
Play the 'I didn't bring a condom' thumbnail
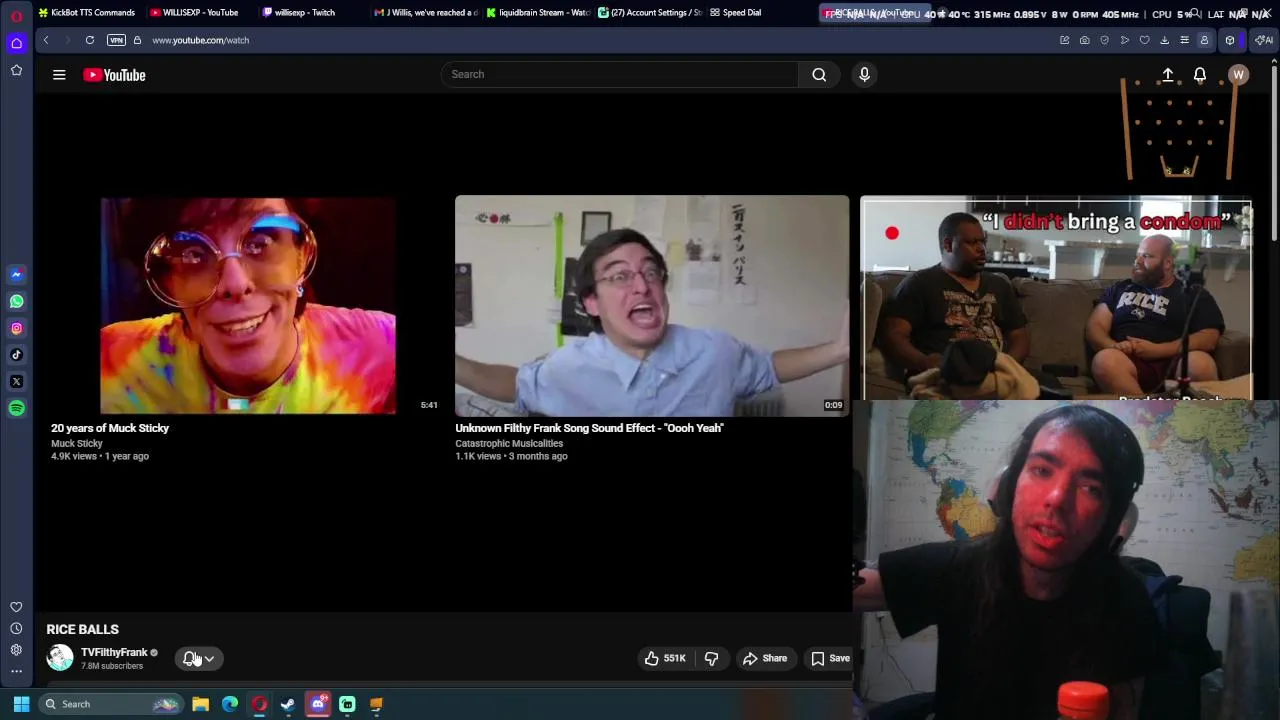click(1055, 299)
